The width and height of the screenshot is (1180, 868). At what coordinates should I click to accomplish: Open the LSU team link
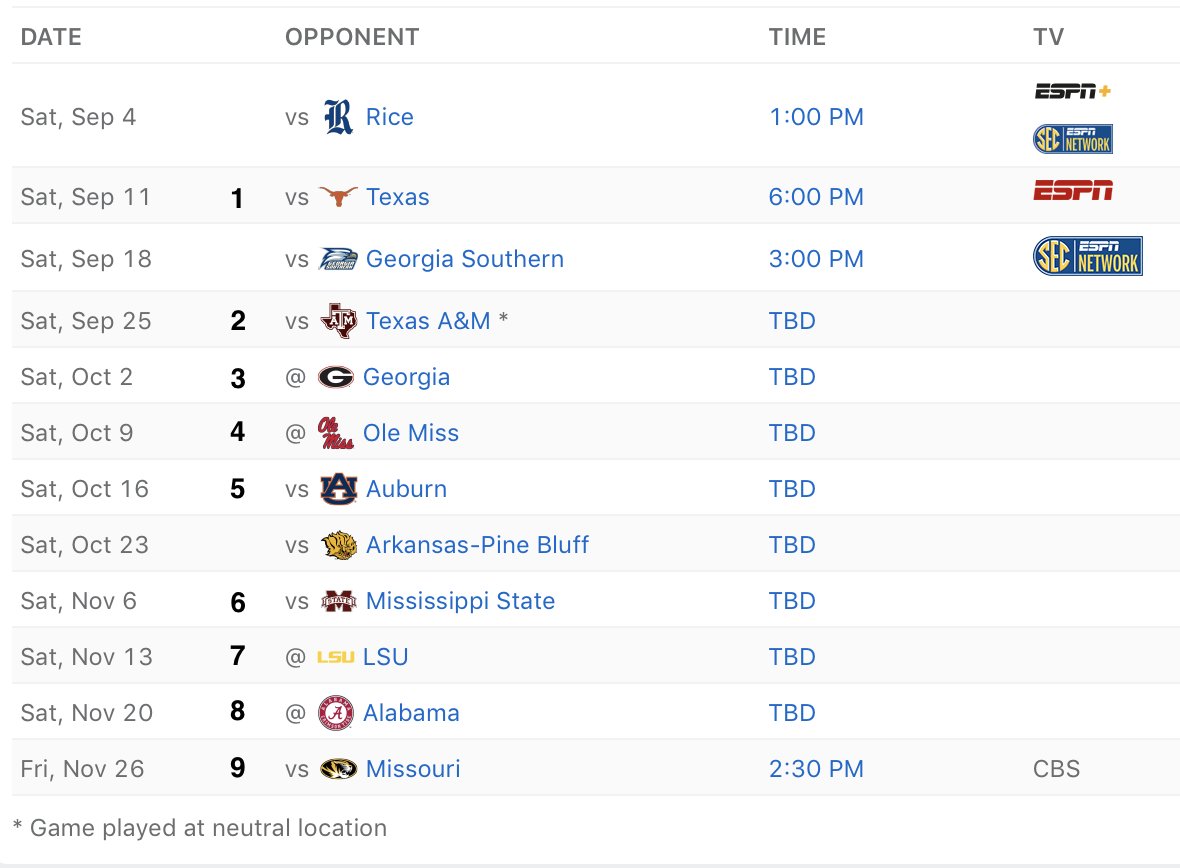click(x=386, y=657)
